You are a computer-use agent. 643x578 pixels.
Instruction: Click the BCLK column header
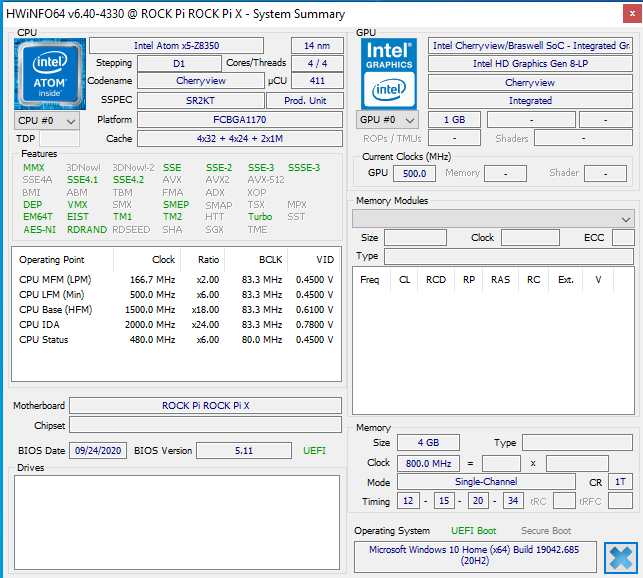click(x=256, y=260)
